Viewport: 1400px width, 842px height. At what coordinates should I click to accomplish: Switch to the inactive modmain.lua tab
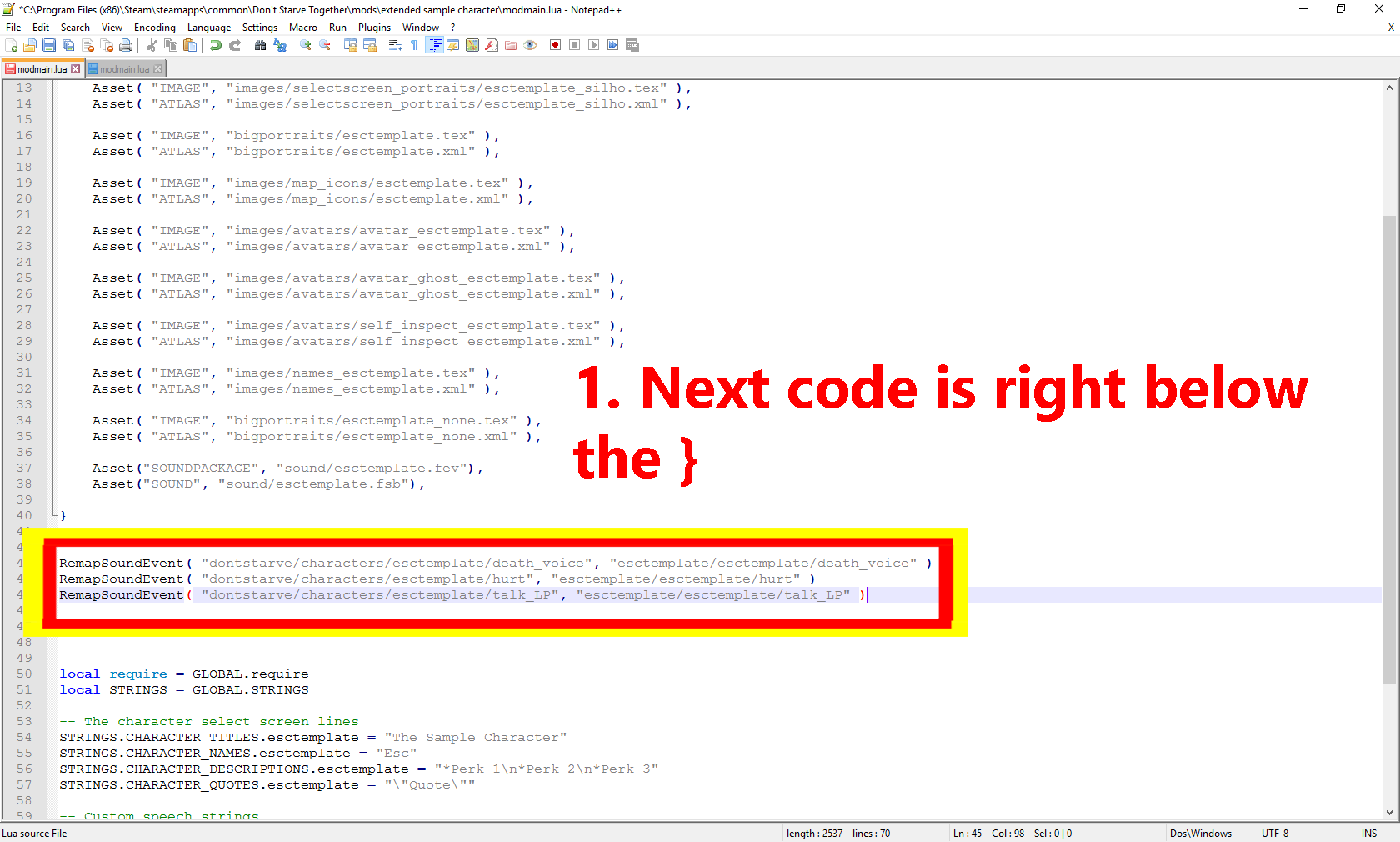click(125, 69)
